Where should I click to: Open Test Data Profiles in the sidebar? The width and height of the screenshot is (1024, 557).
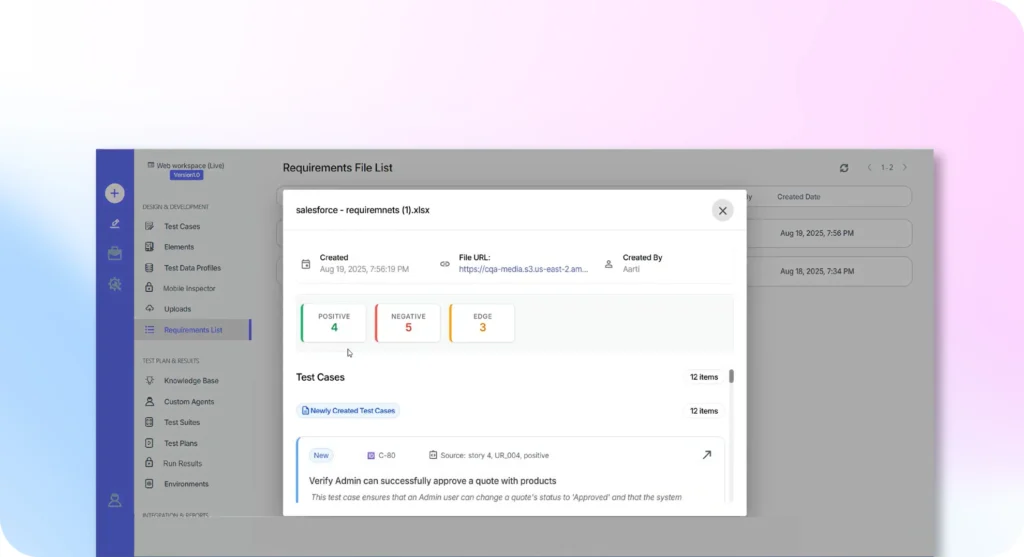click(x=192, y=268)
